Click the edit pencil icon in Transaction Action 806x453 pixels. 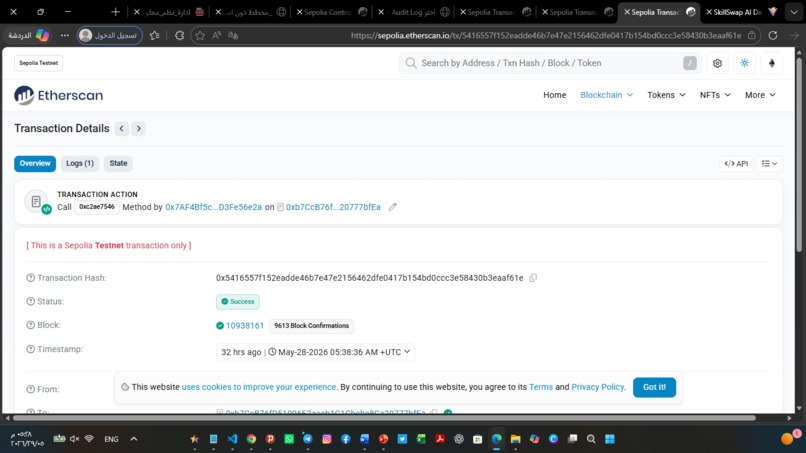tap(392, 207)
